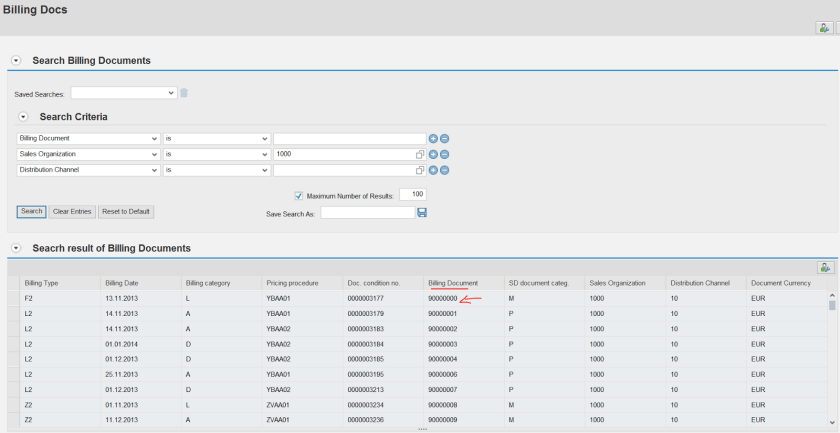Viewport: 840px width, 433px height.
Task: Uncheck the Maximum Number of Results checkbox
Action: (x=299, y=195)
